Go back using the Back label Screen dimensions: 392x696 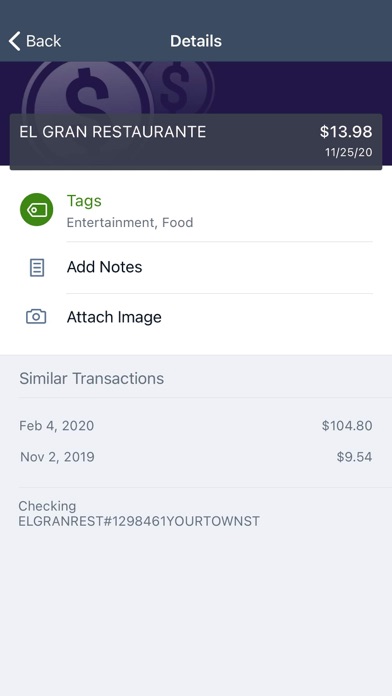(43, 41)
